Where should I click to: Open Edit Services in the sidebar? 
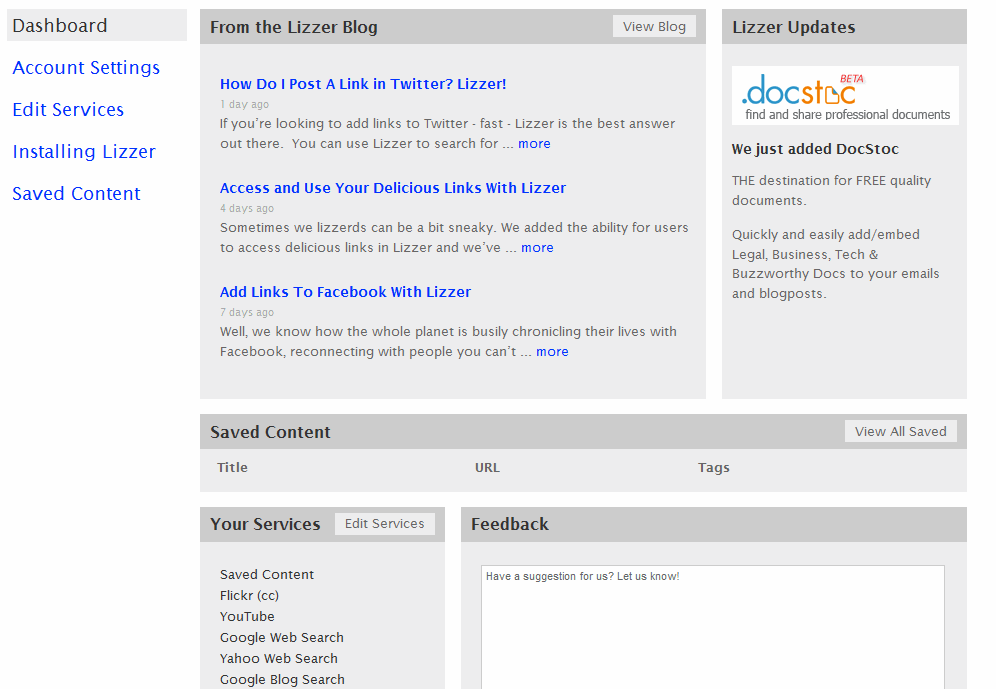68,109
